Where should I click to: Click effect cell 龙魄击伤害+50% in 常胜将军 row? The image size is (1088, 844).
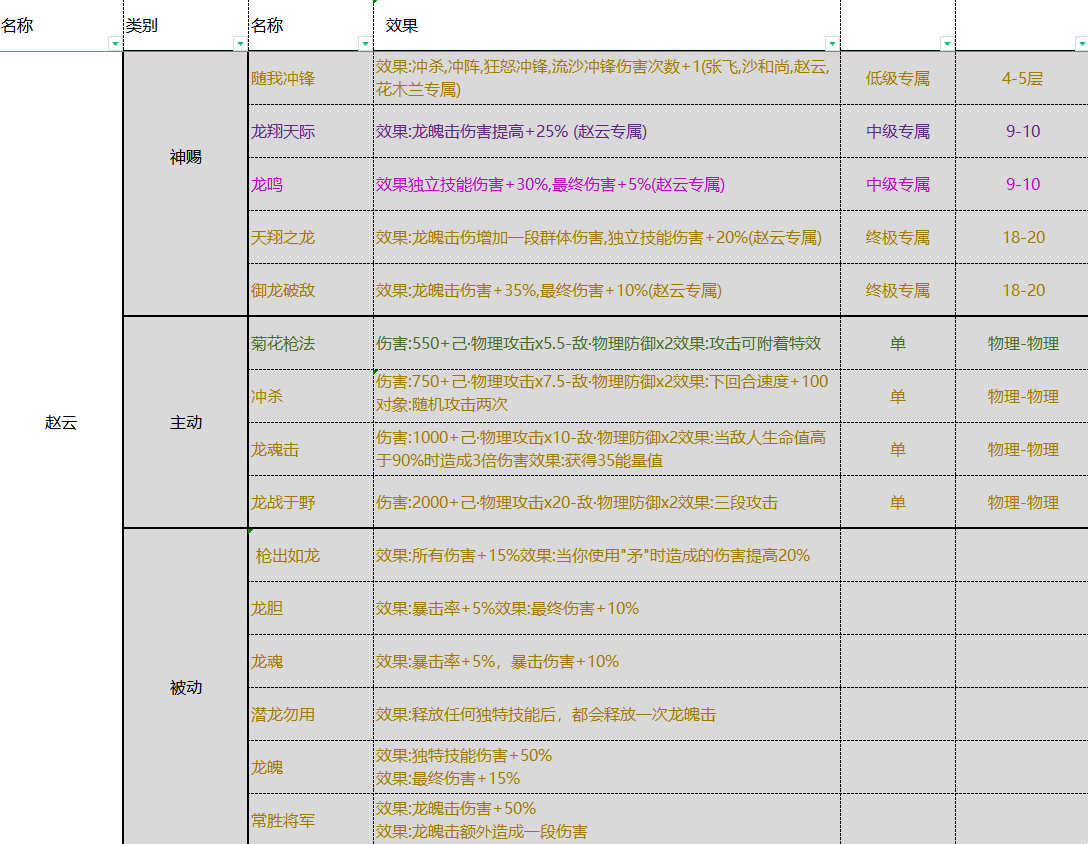coord(606,820)
